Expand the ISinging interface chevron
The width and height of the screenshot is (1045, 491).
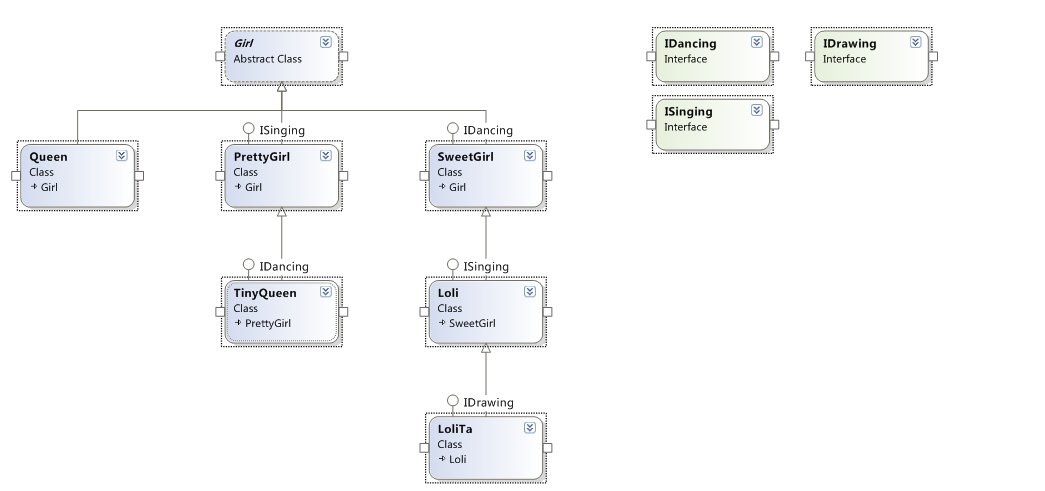click(757, 111)
